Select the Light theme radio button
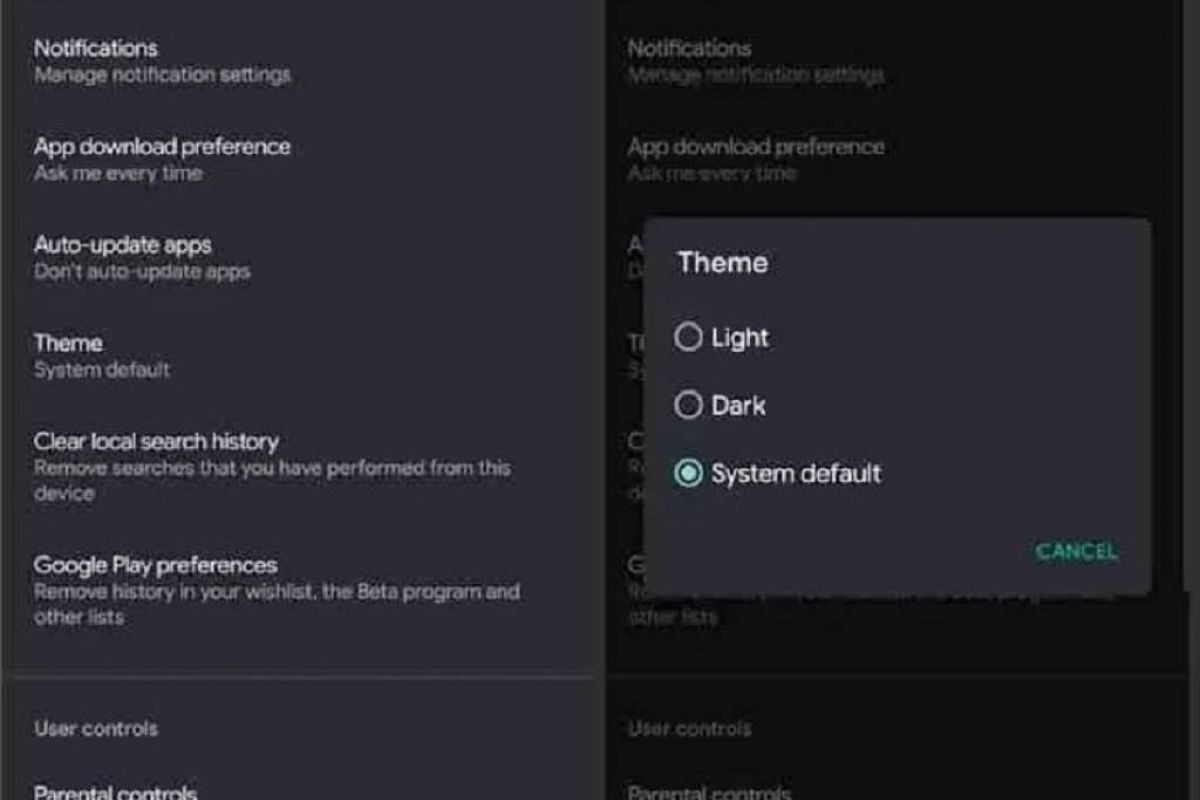Screen dimensions: 1200x800 (x=688, y=338)
